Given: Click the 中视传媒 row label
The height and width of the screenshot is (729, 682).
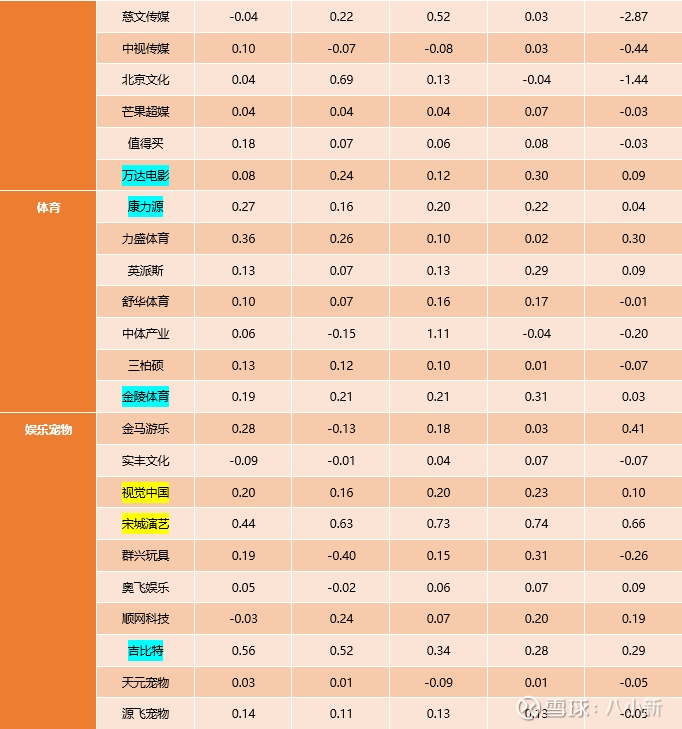Looking at the screenshot, I should click(x=146, y=48).
